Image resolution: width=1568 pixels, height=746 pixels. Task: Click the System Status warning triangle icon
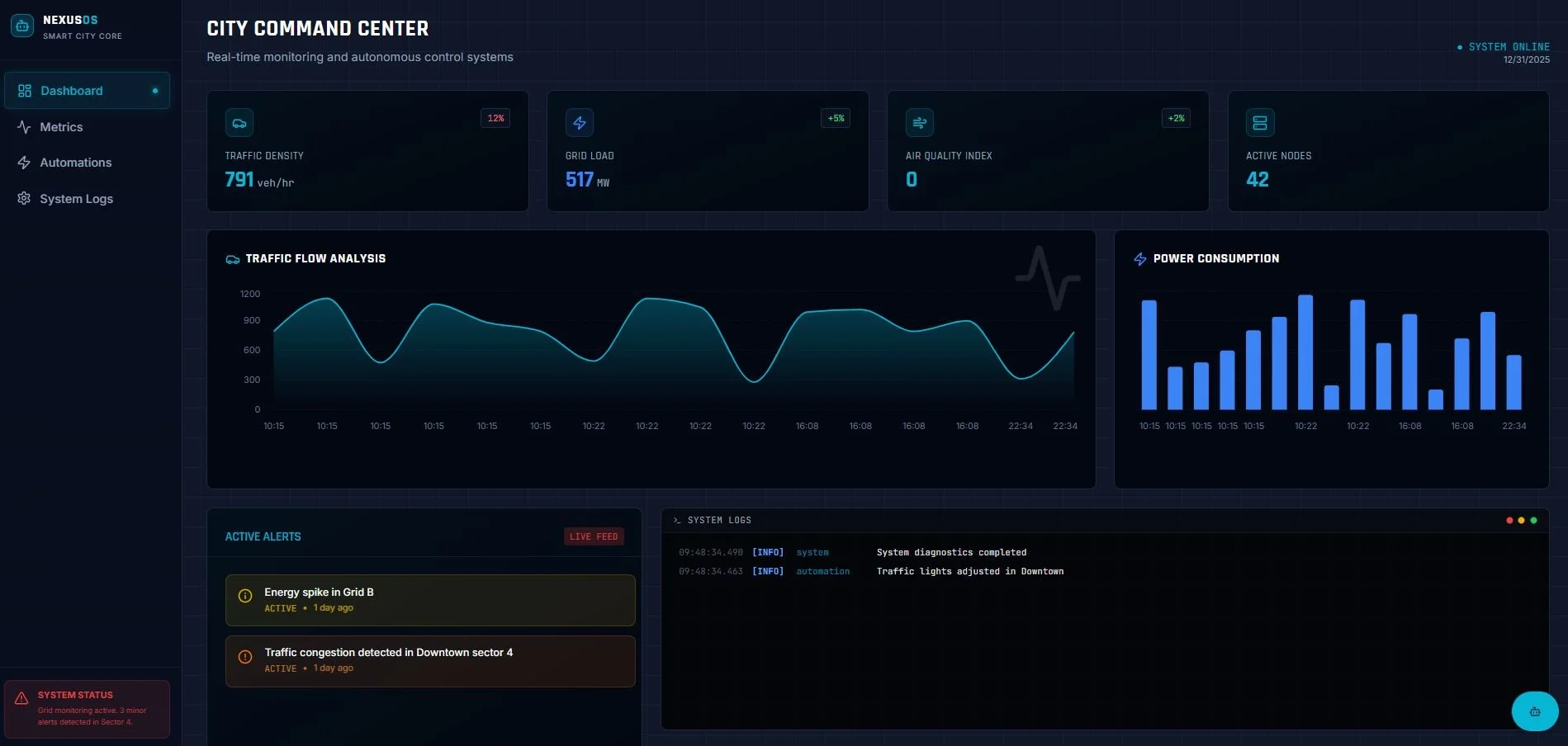click(x=21, y=699)
